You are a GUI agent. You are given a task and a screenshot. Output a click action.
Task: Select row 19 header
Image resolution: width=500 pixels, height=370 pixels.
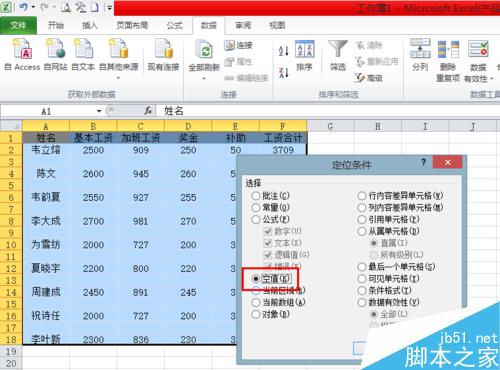click(x=11, y=351)
